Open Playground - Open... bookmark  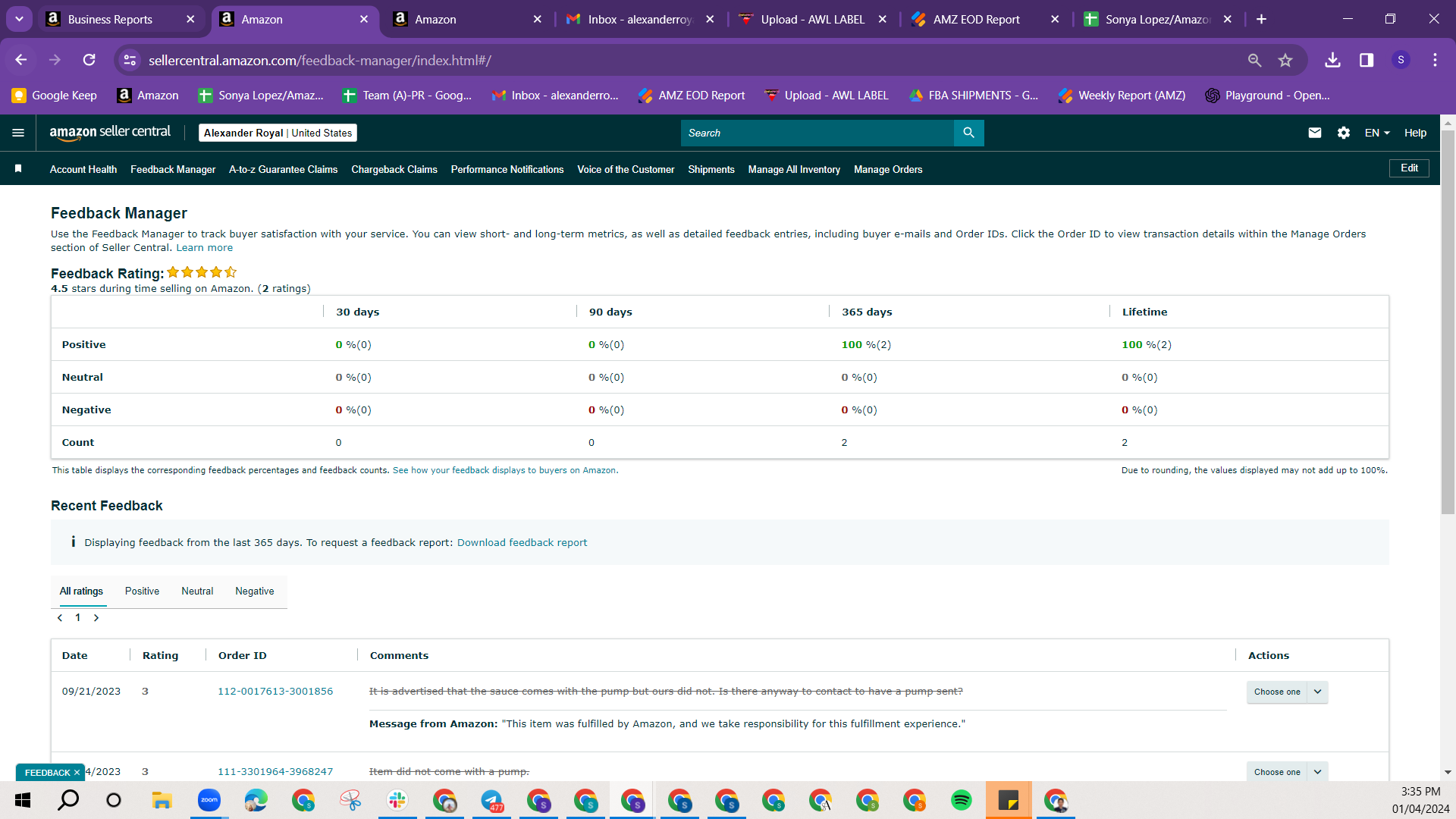click(1268, 95)
